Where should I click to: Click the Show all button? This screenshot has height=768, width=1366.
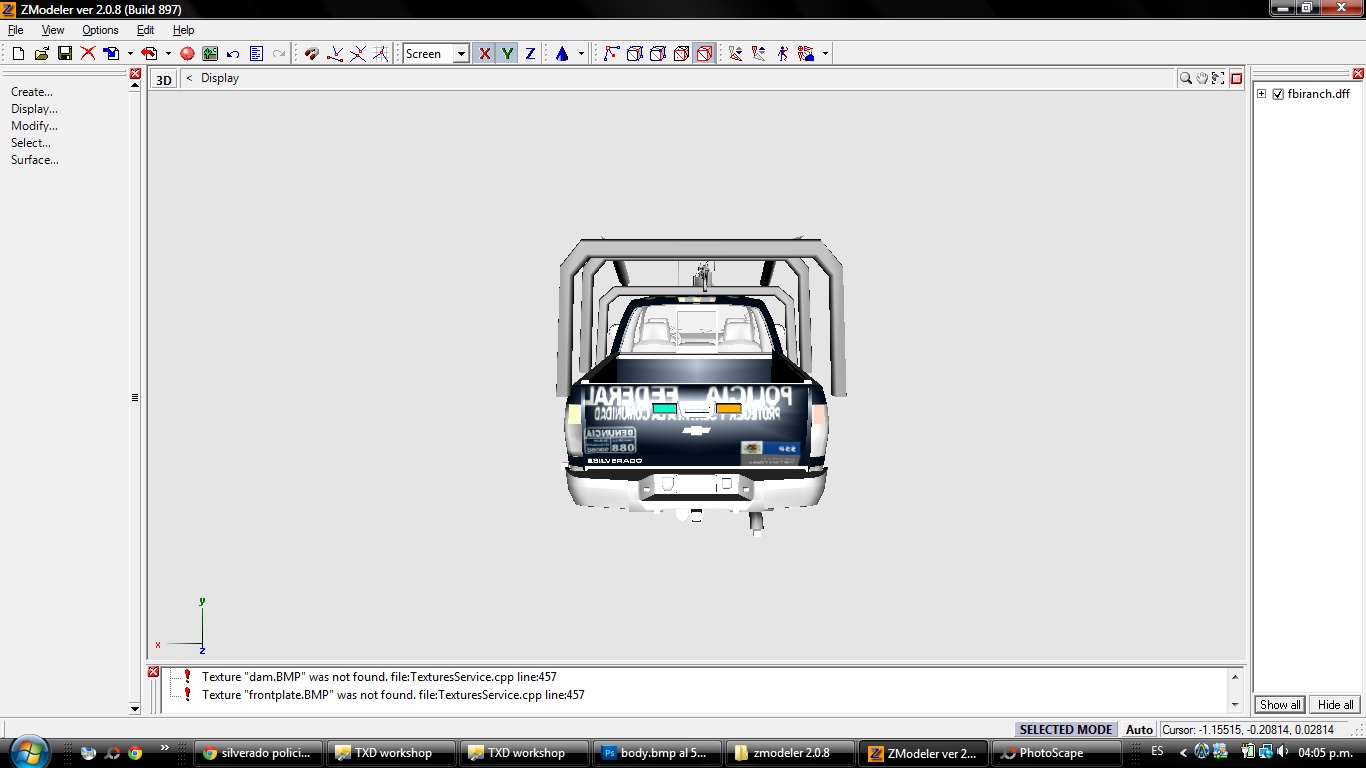[x=1280, y=705]
